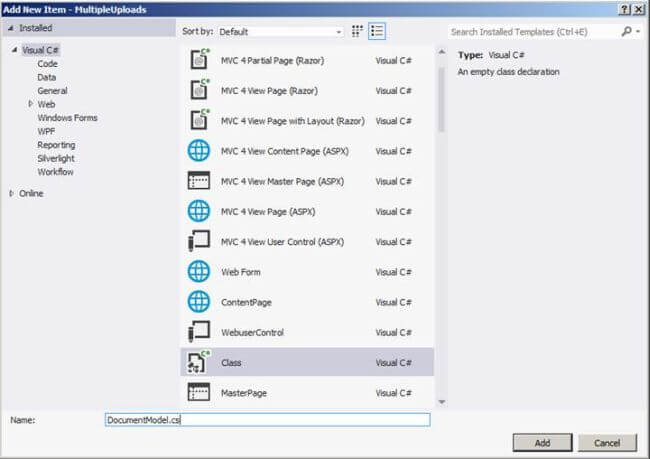The width and height of the screenshot is (650, 459).
Task: Select the Workflow category
Action: click(x=56, y=172)
